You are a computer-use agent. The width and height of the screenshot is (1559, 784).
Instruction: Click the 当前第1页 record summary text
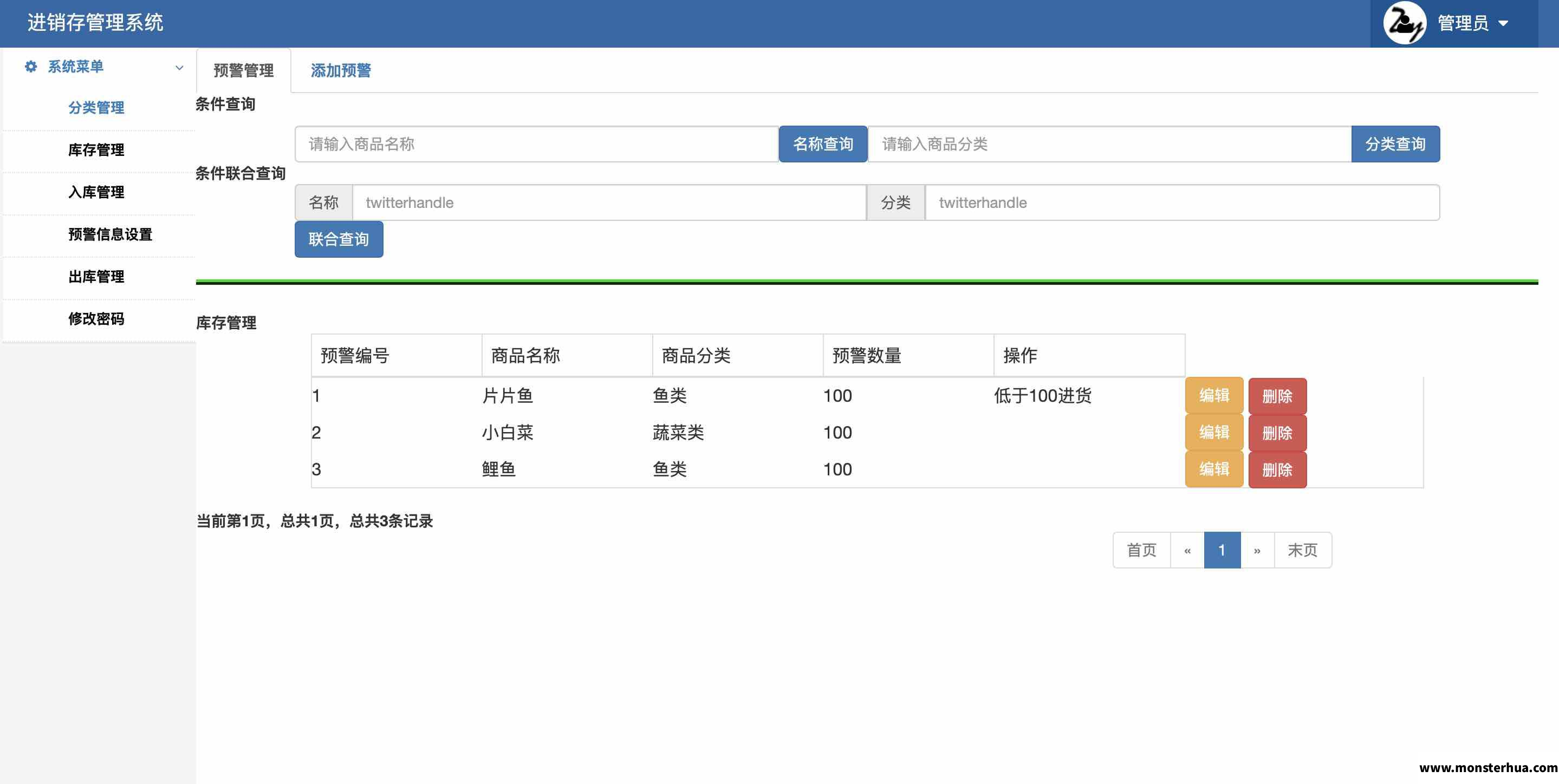point(315,521)
